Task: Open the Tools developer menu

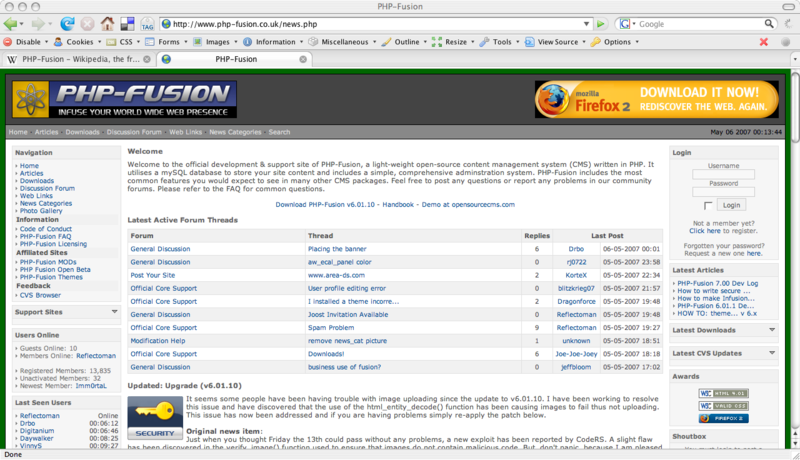Action: click(x=499, y=42)
